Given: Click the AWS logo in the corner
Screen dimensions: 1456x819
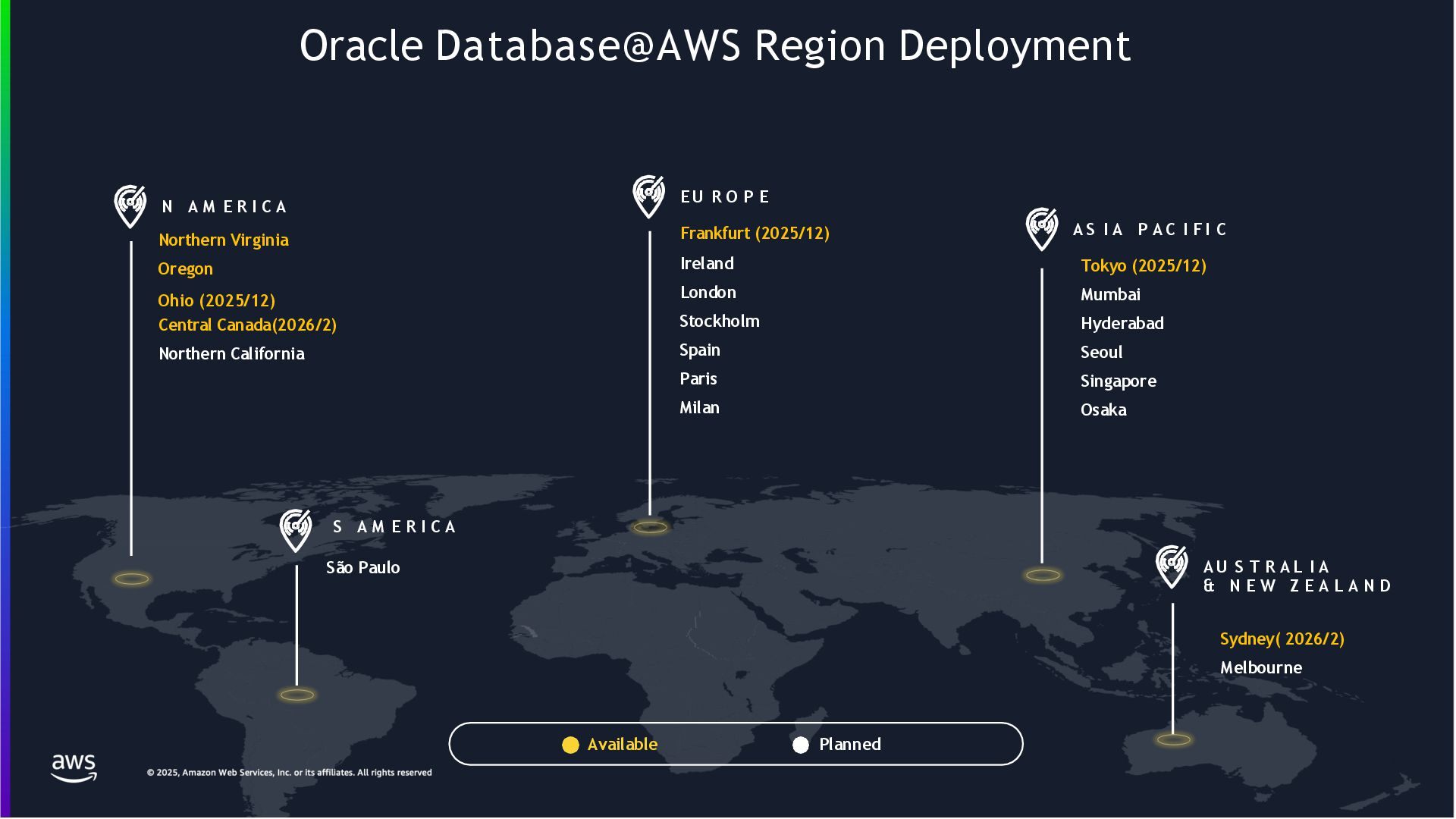Looking at the screenshot, I should (74, 767).
